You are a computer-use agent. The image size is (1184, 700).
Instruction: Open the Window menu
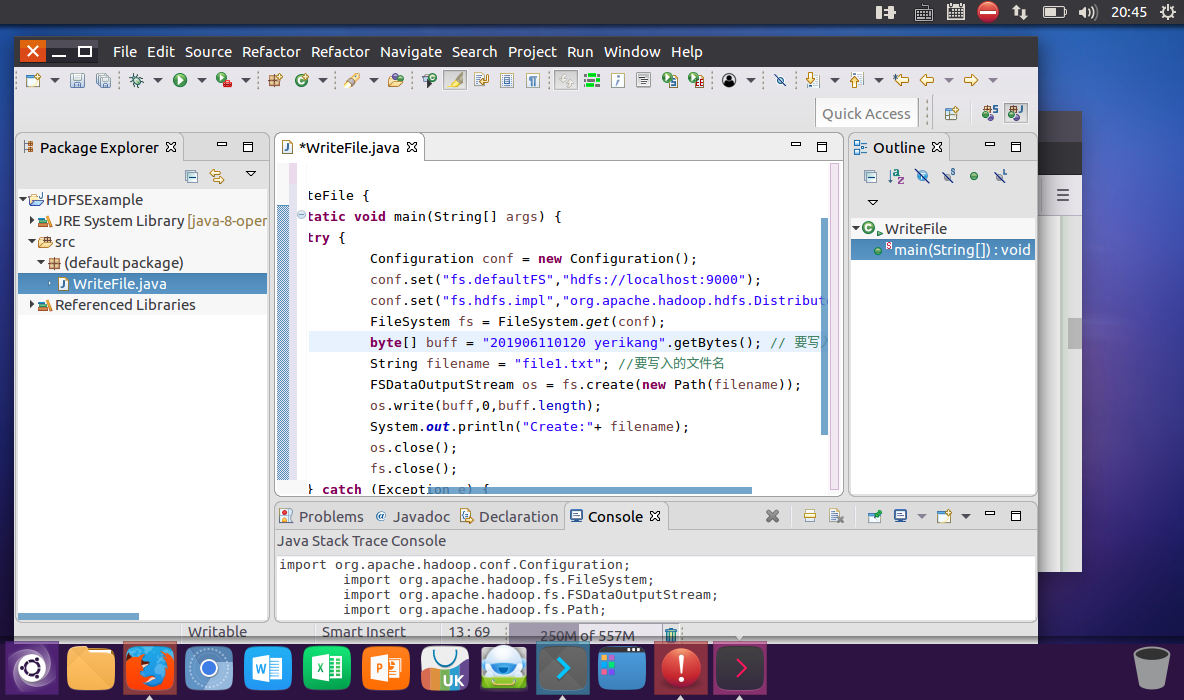pyautogui.click(x=632, y=52)
